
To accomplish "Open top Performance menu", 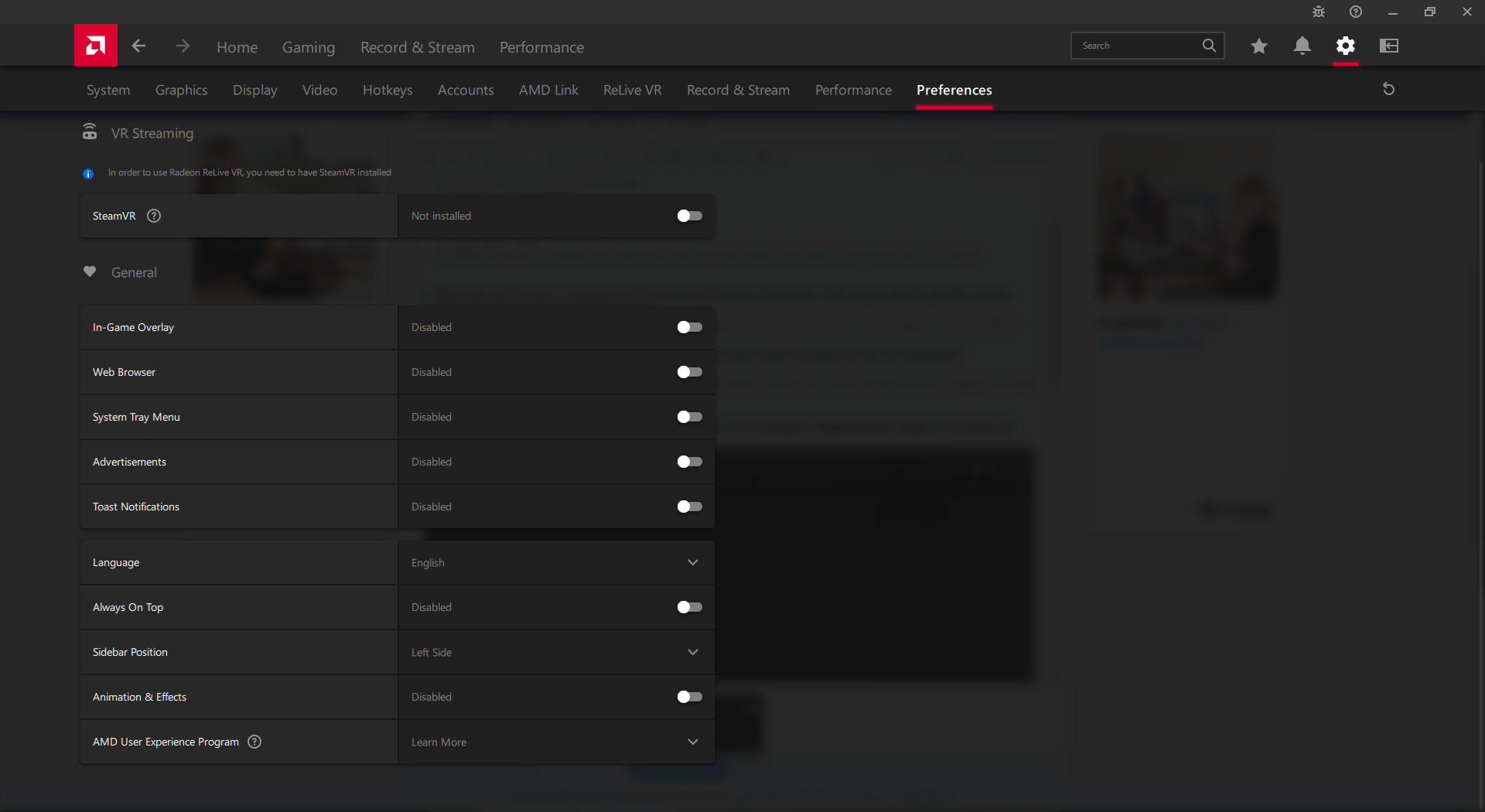I will pos(541,47).
